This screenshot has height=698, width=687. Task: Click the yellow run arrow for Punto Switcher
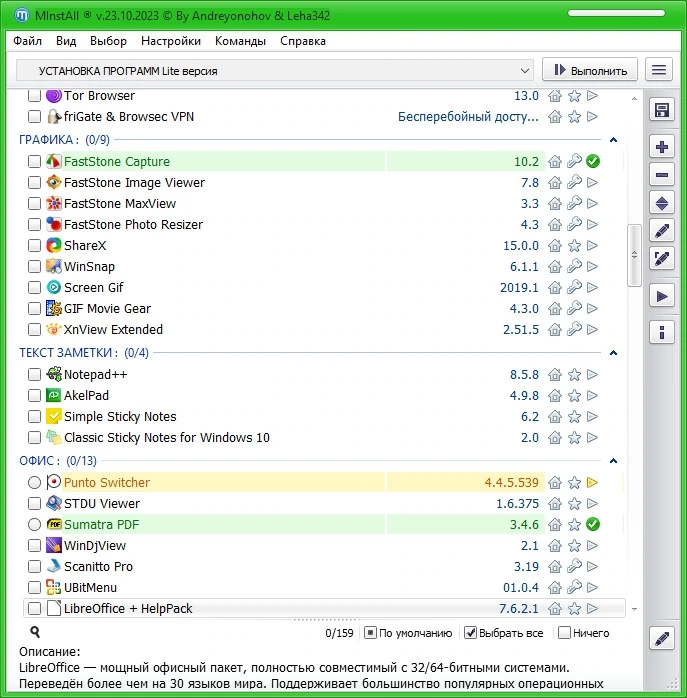pos(593,483)
